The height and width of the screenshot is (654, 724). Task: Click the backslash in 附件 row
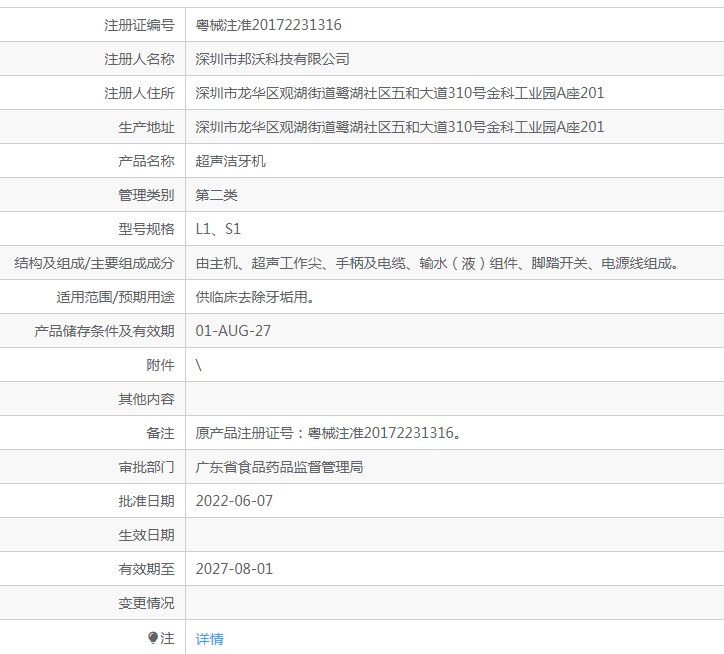(199, 365)
